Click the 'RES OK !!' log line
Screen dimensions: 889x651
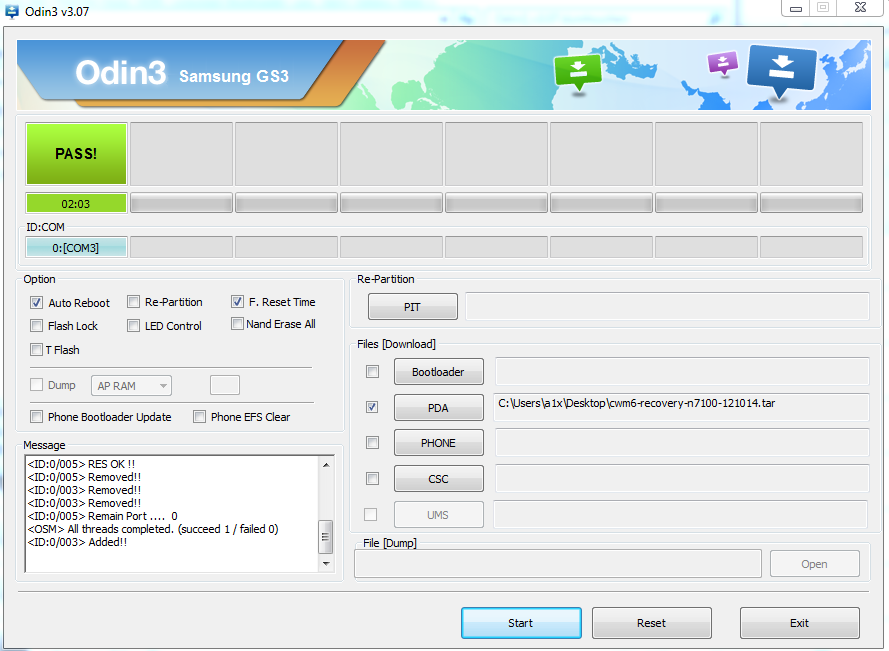[x=82, y=464]
